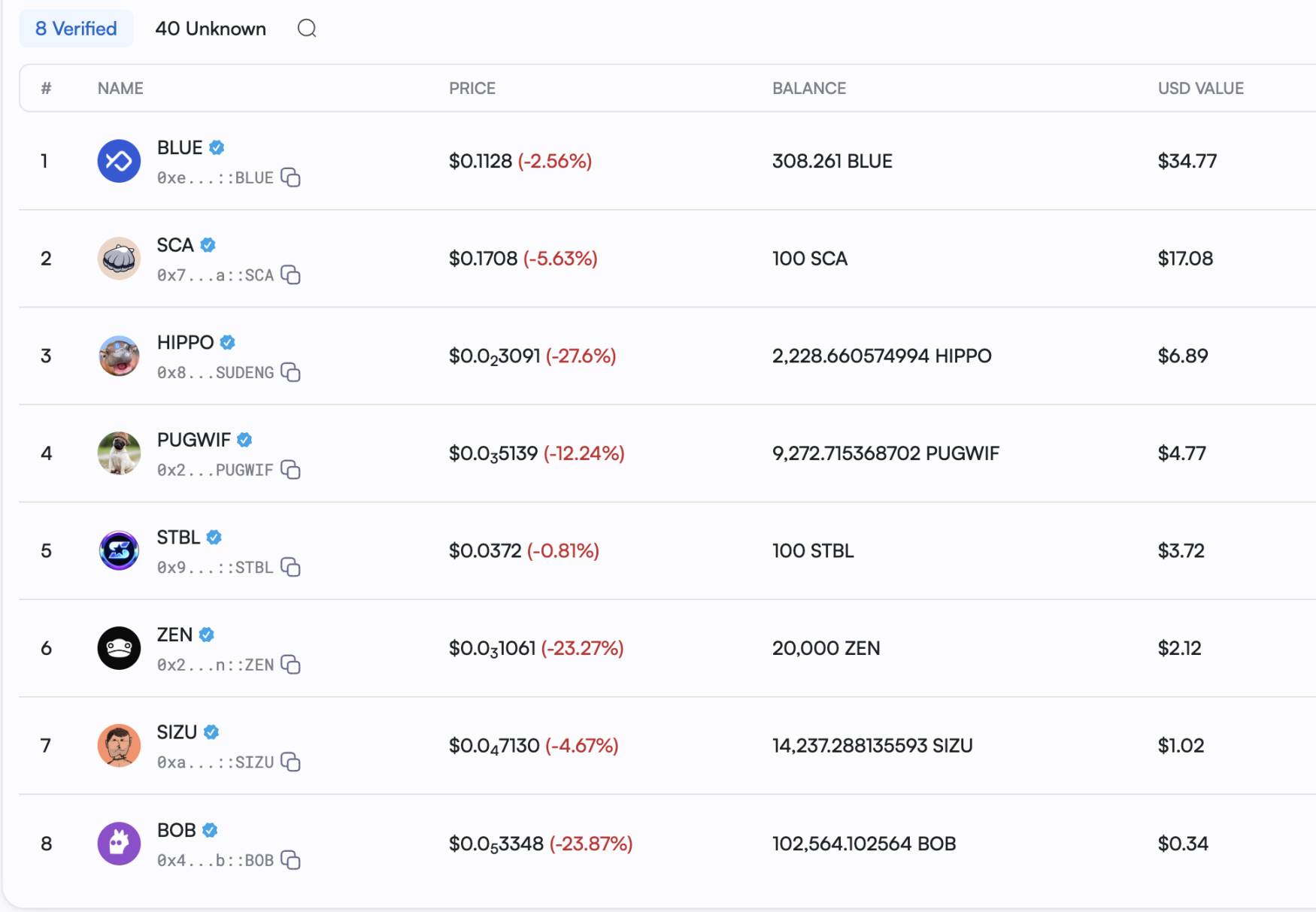Sort by the BALANCE column header
The image size is (1316, 912).
809,89
